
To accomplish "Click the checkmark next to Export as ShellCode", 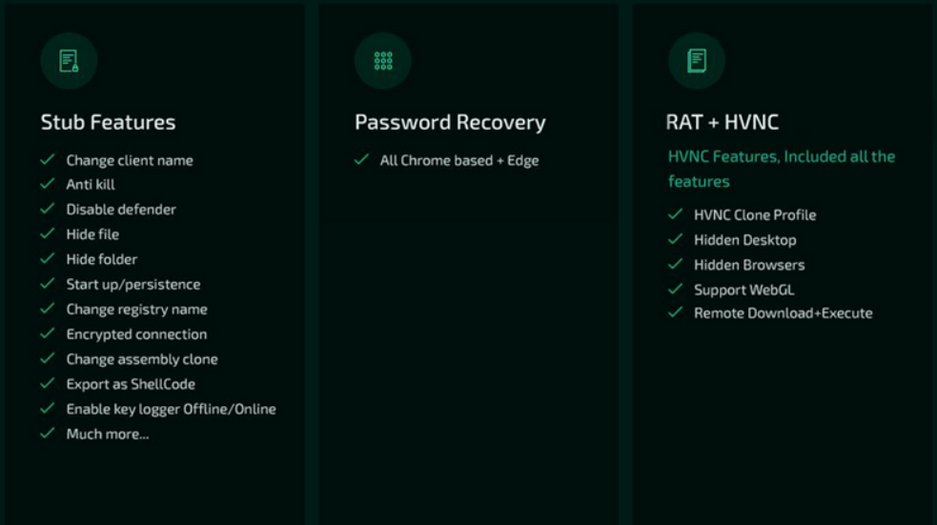I will click(47, 383).
